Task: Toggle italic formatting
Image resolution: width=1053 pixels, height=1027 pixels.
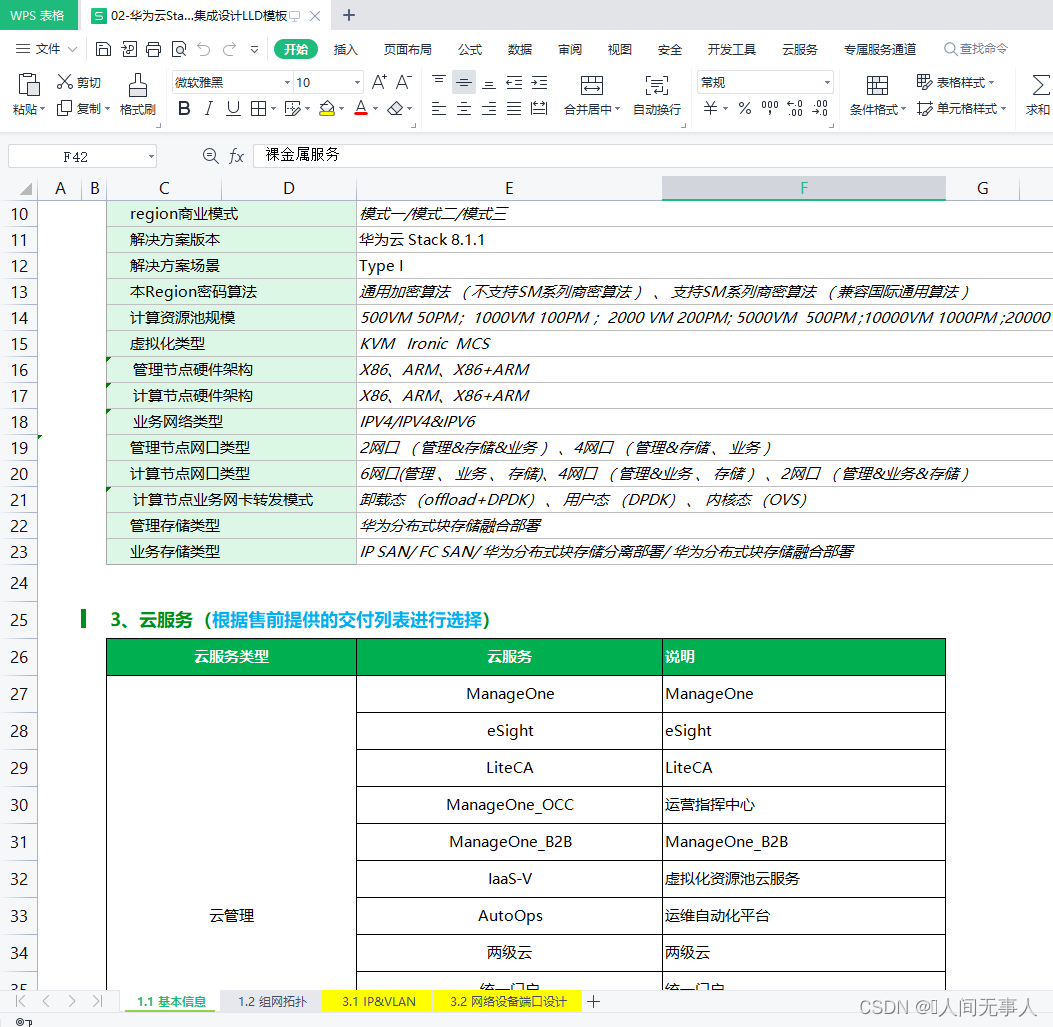Action: [x=209, y=108]
